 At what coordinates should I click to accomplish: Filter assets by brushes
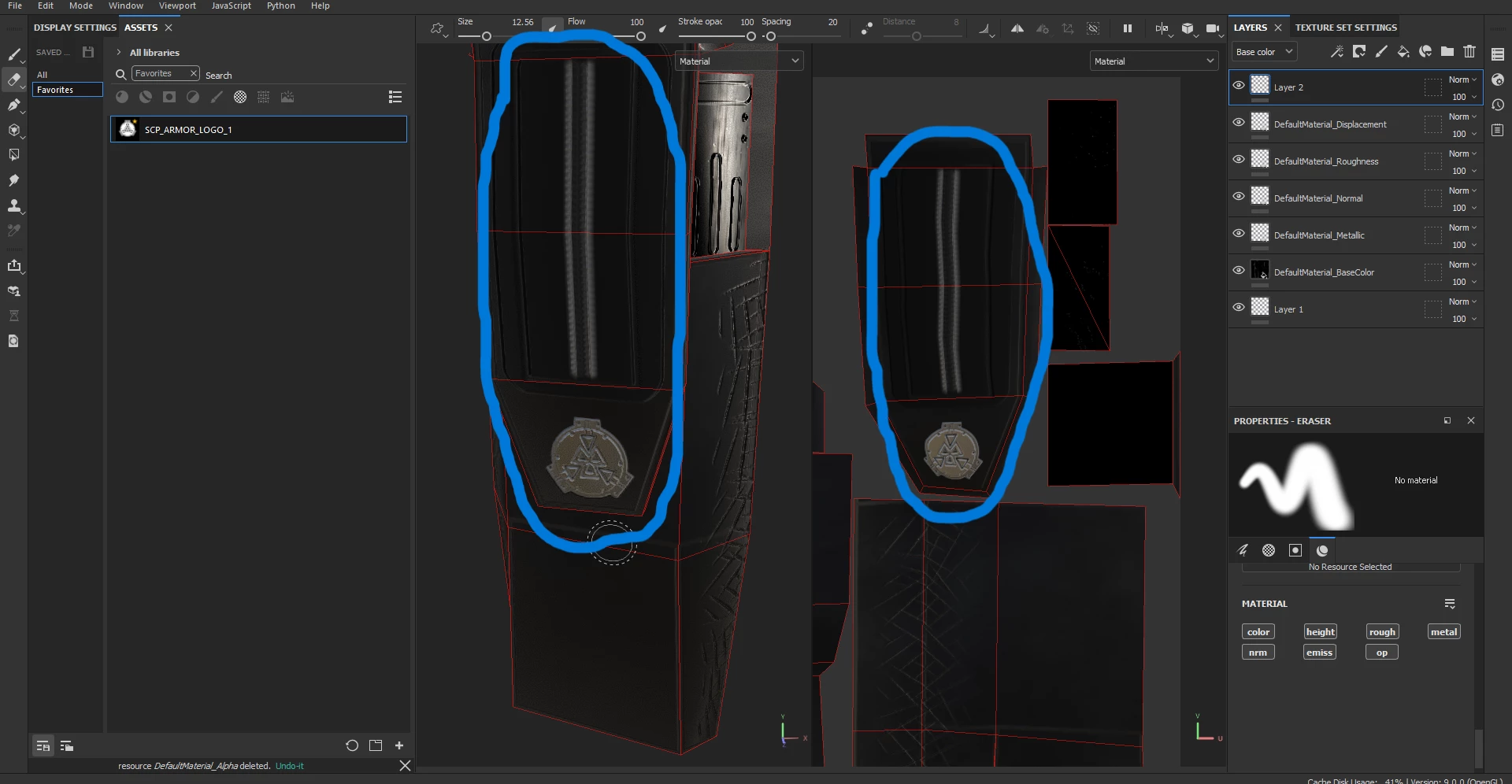pyautogui.click(x=217, y=97)
